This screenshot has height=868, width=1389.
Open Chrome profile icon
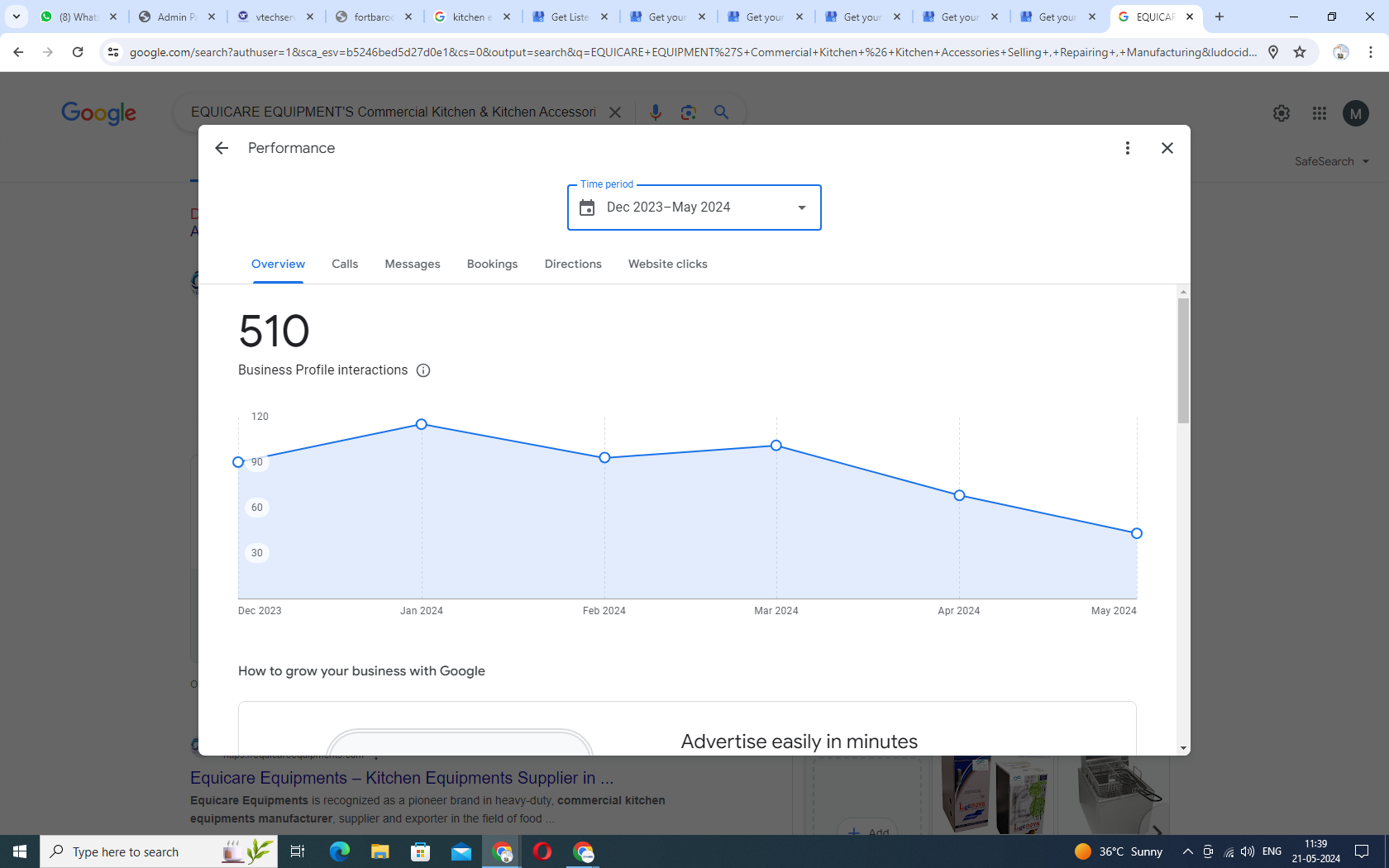pyautogui.click(x=1341, y=52)
